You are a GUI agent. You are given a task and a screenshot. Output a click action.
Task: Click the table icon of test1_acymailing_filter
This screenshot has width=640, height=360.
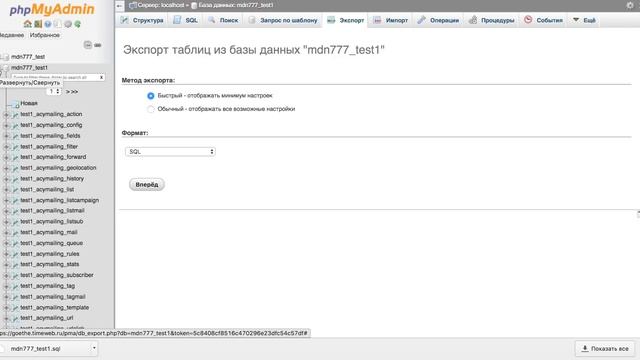tap(15, 147)
